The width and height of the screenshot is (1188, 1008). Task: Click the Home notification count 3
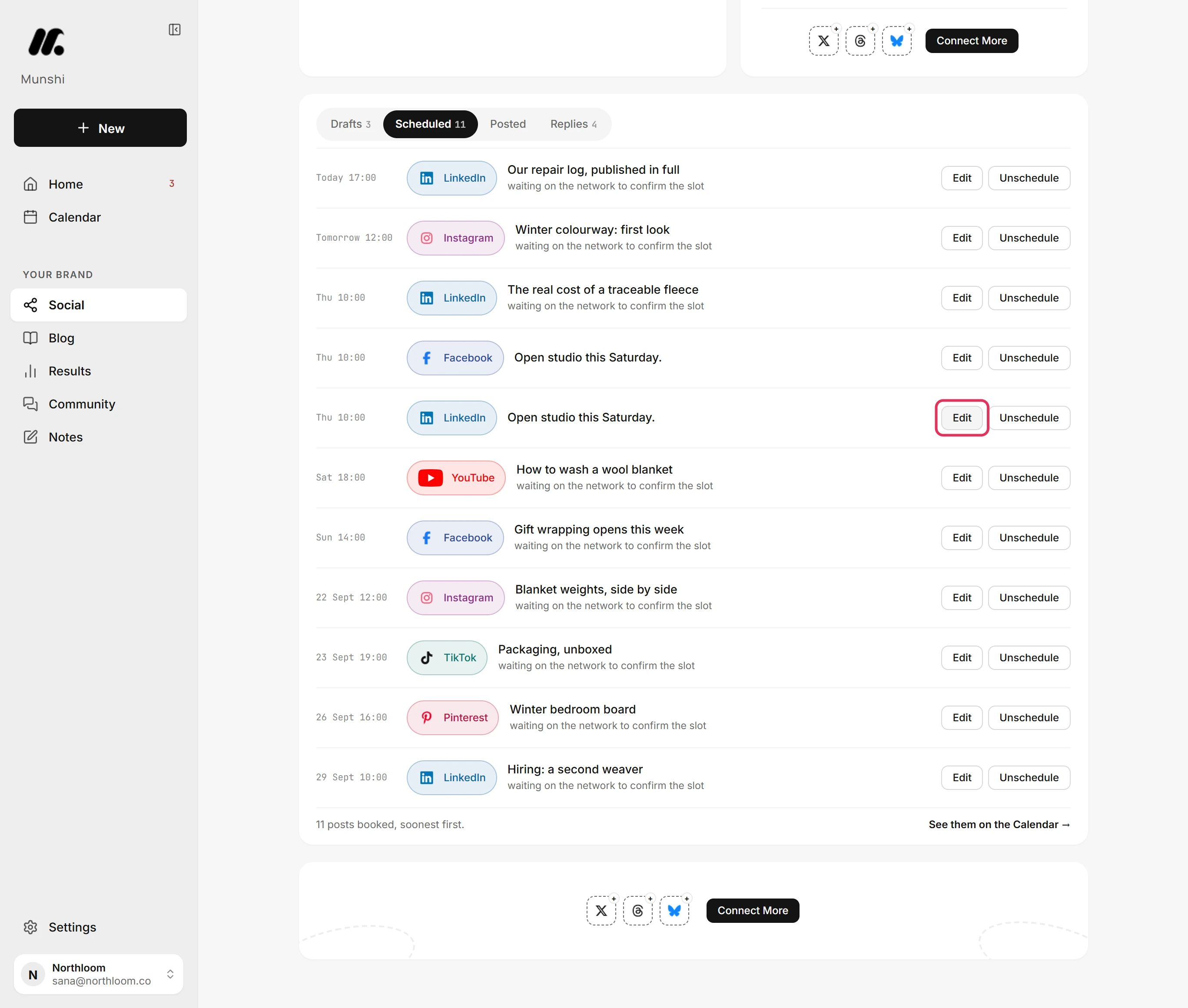click(x=172, y=183)
